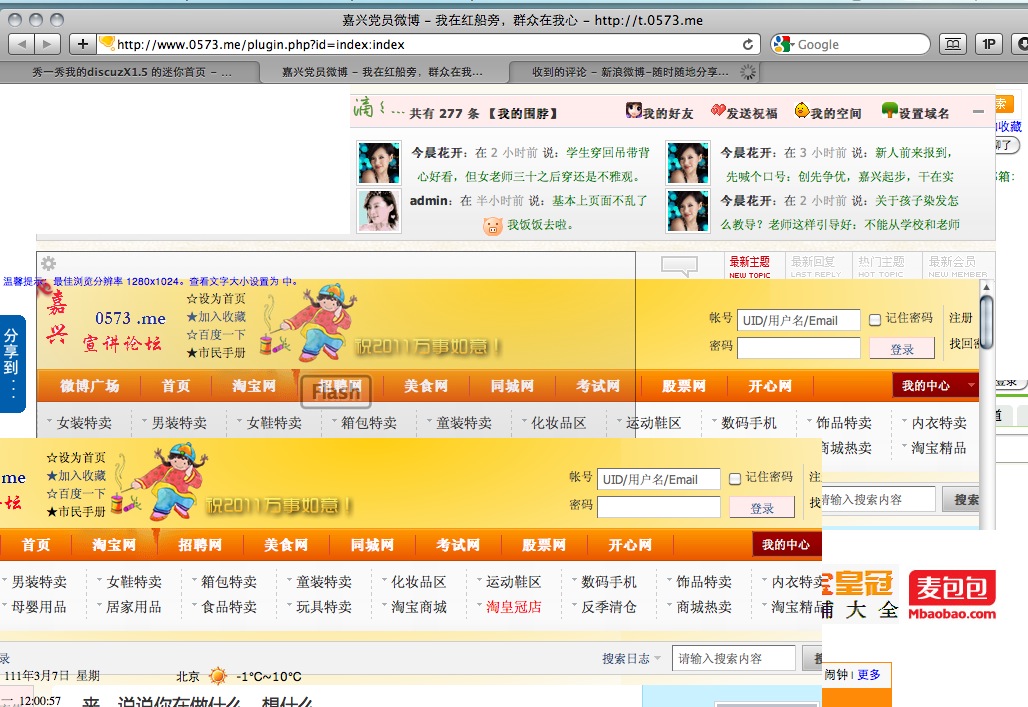
Task: Open 股票网 in the upper nav bar
Action: [x=684, y=386]
